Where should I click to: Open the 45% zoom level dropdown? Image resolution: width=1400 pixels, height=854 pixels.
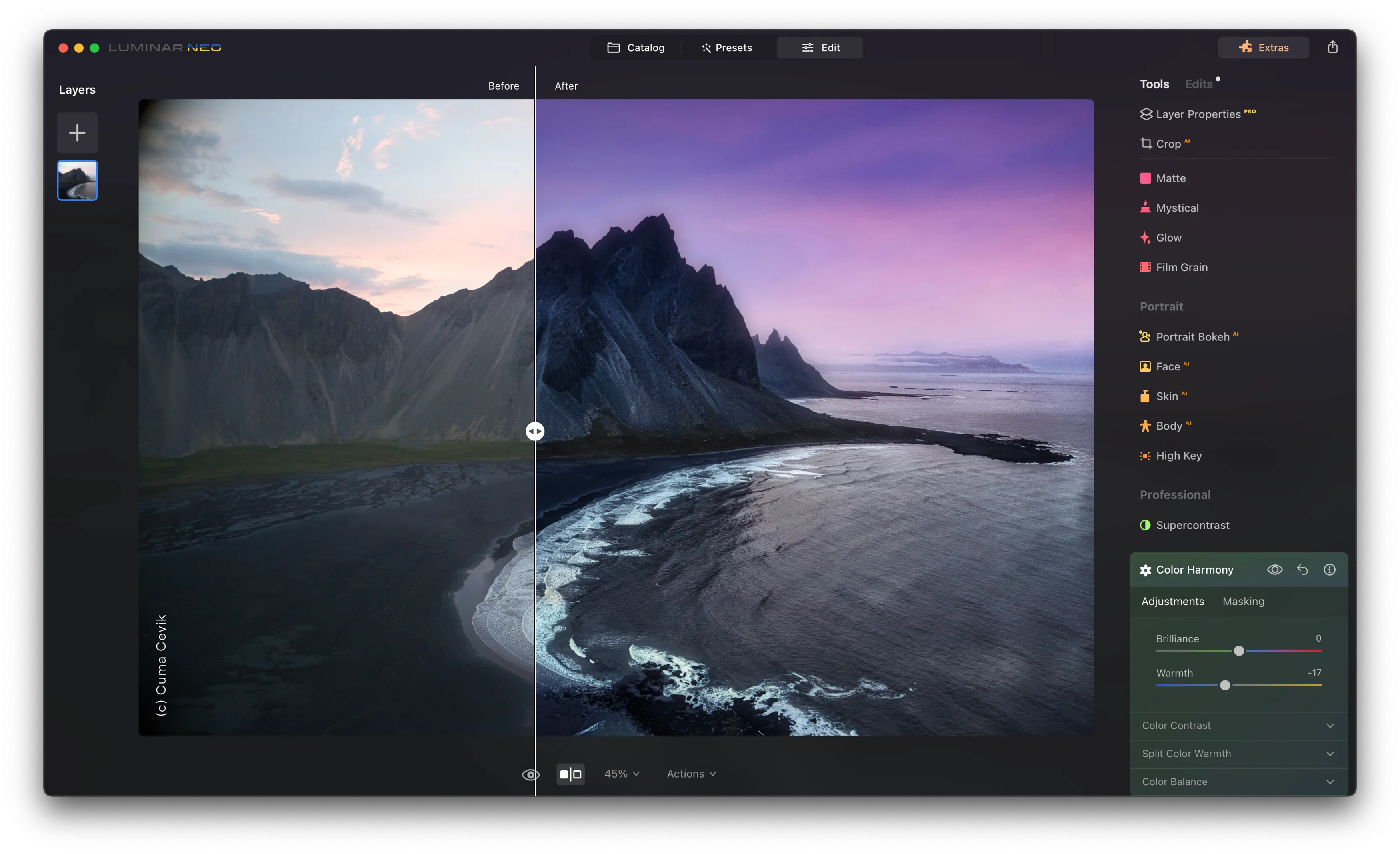pyautogui.click(x=622, y=774)
